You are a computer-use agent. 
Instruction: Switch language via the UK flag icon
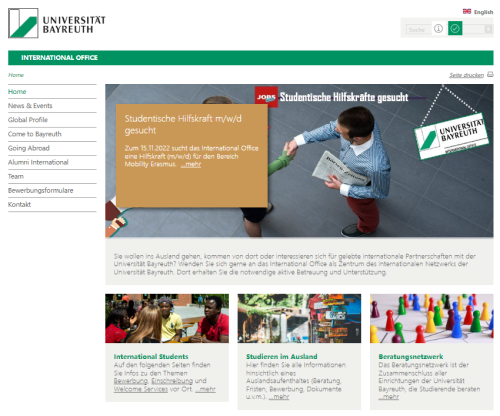coord(467,12)
